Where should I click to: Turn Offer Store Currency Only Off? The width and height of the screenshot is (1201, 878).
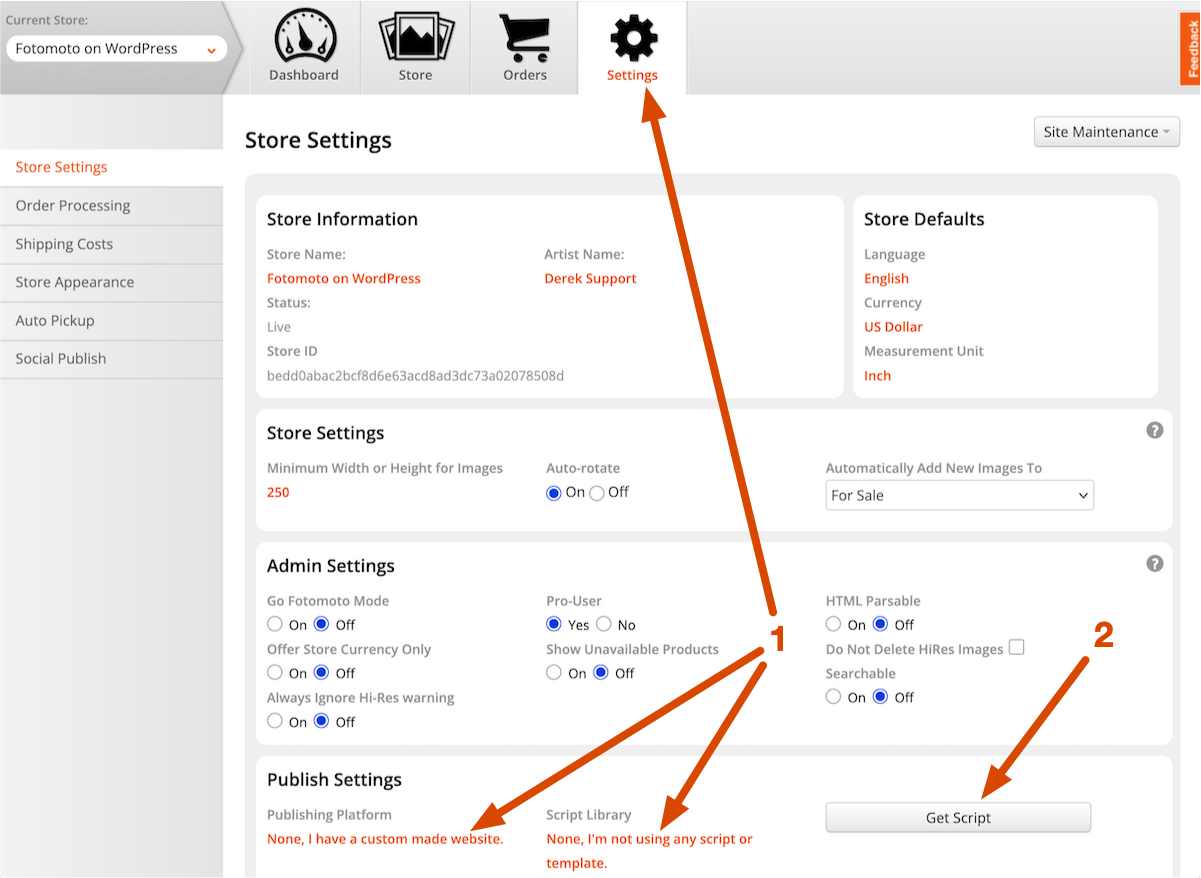(x=322, y=672)
